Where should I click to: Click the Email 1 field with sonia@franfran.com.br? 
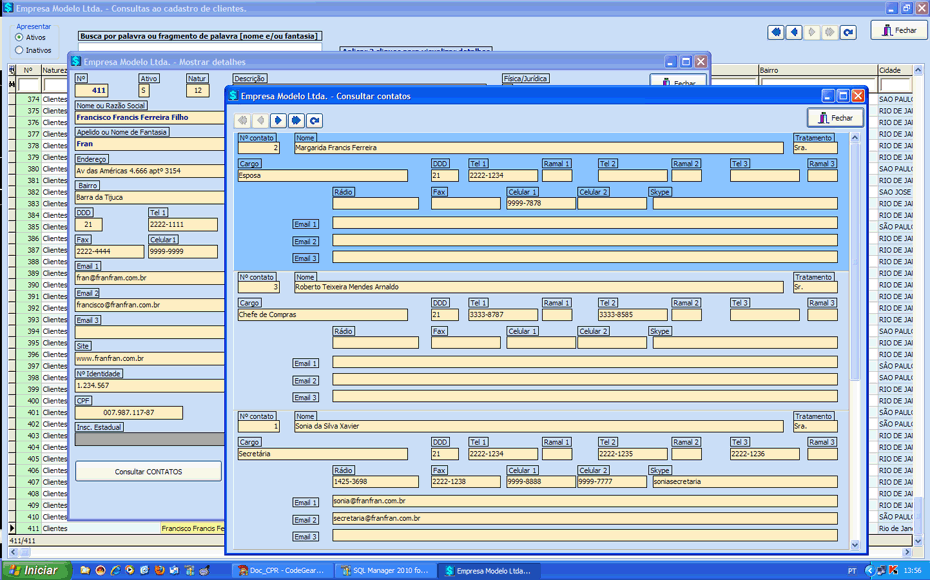coord(585,501)
